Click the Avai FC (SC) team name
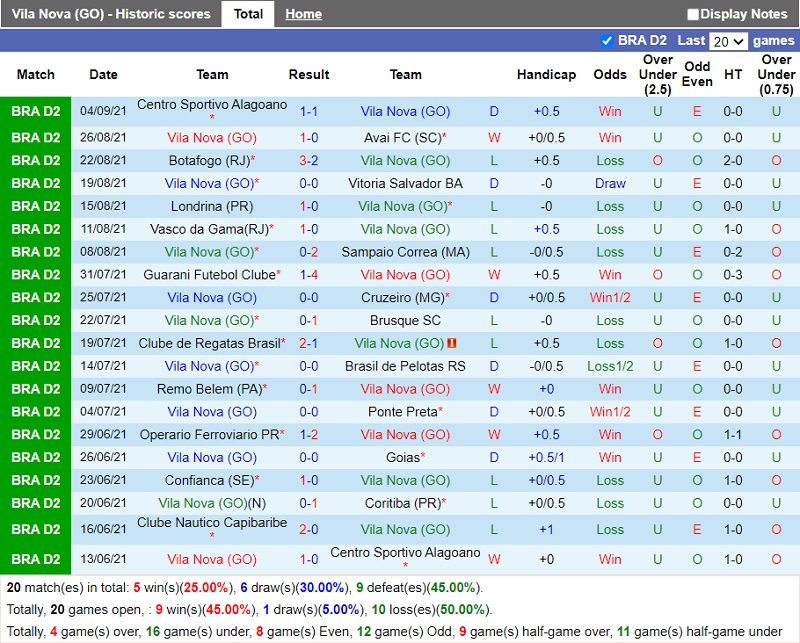 pos(402,137)
